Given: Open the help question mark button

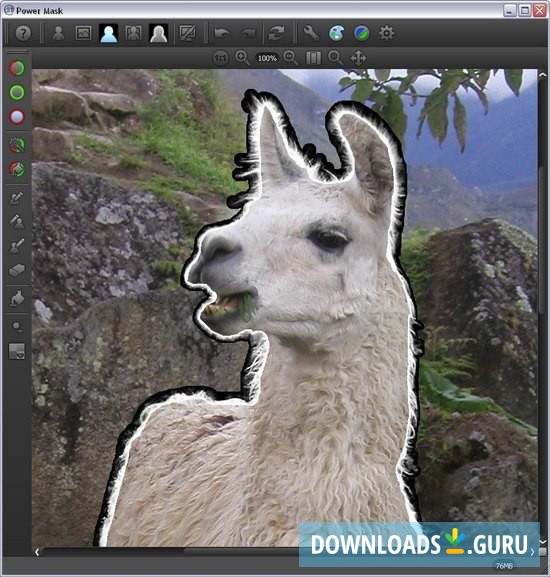Looking at the screenshot, I should [x=23, y=33].
